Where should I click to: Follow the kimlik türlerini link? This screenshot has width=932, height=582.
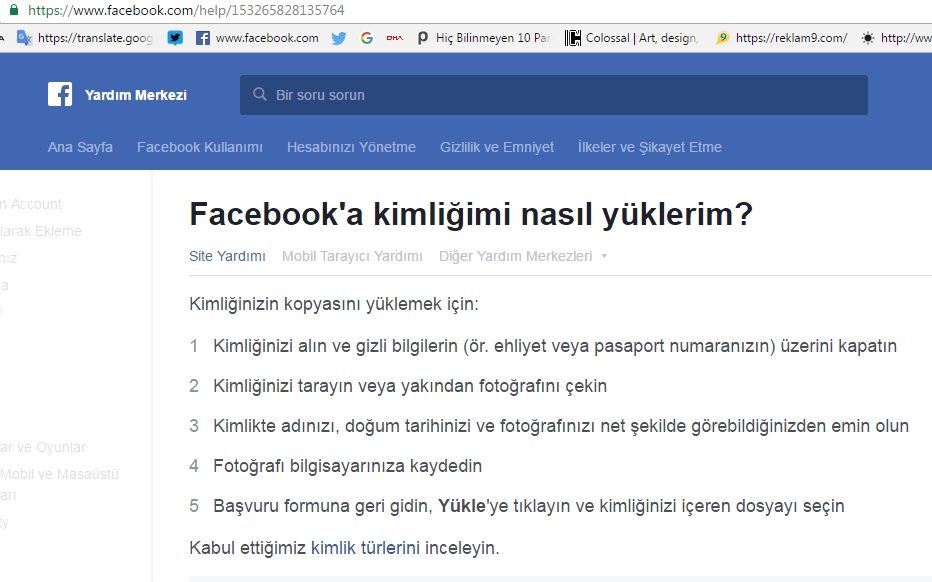pyautogui.click(x=365, y=548)
